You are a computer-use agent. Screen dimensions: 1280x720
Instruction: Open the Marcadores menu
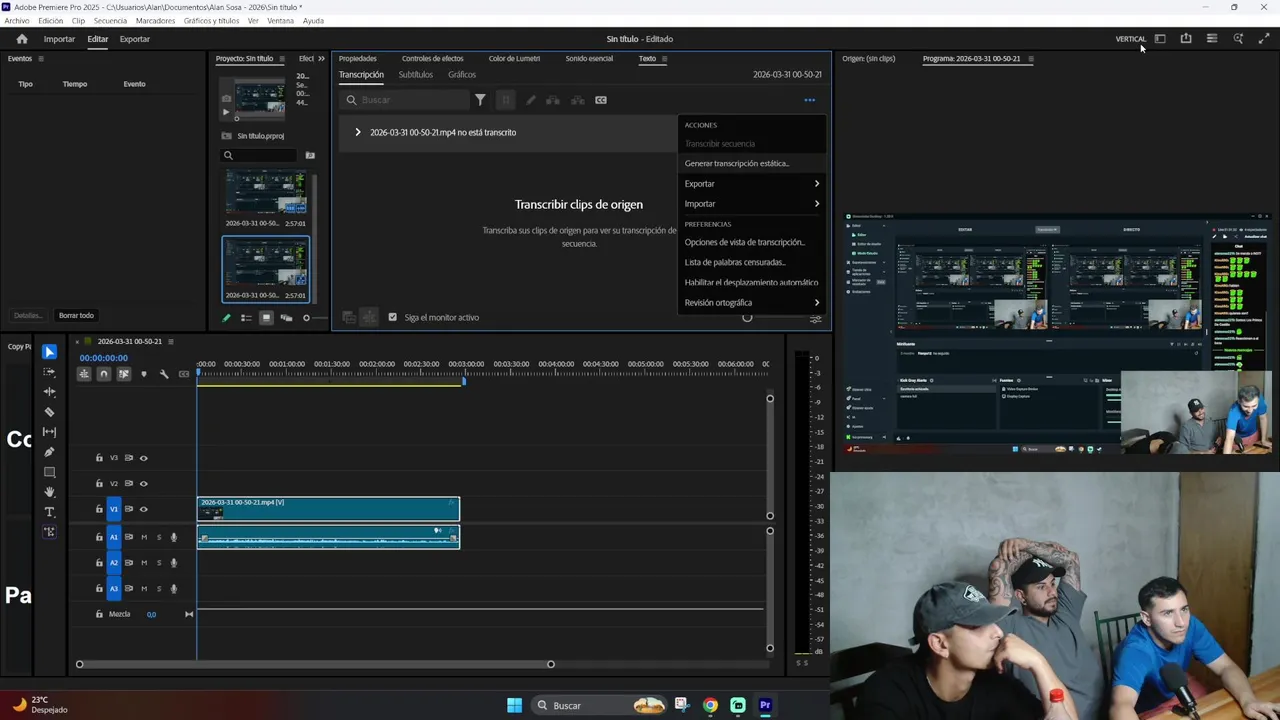(x=155, y=21)
